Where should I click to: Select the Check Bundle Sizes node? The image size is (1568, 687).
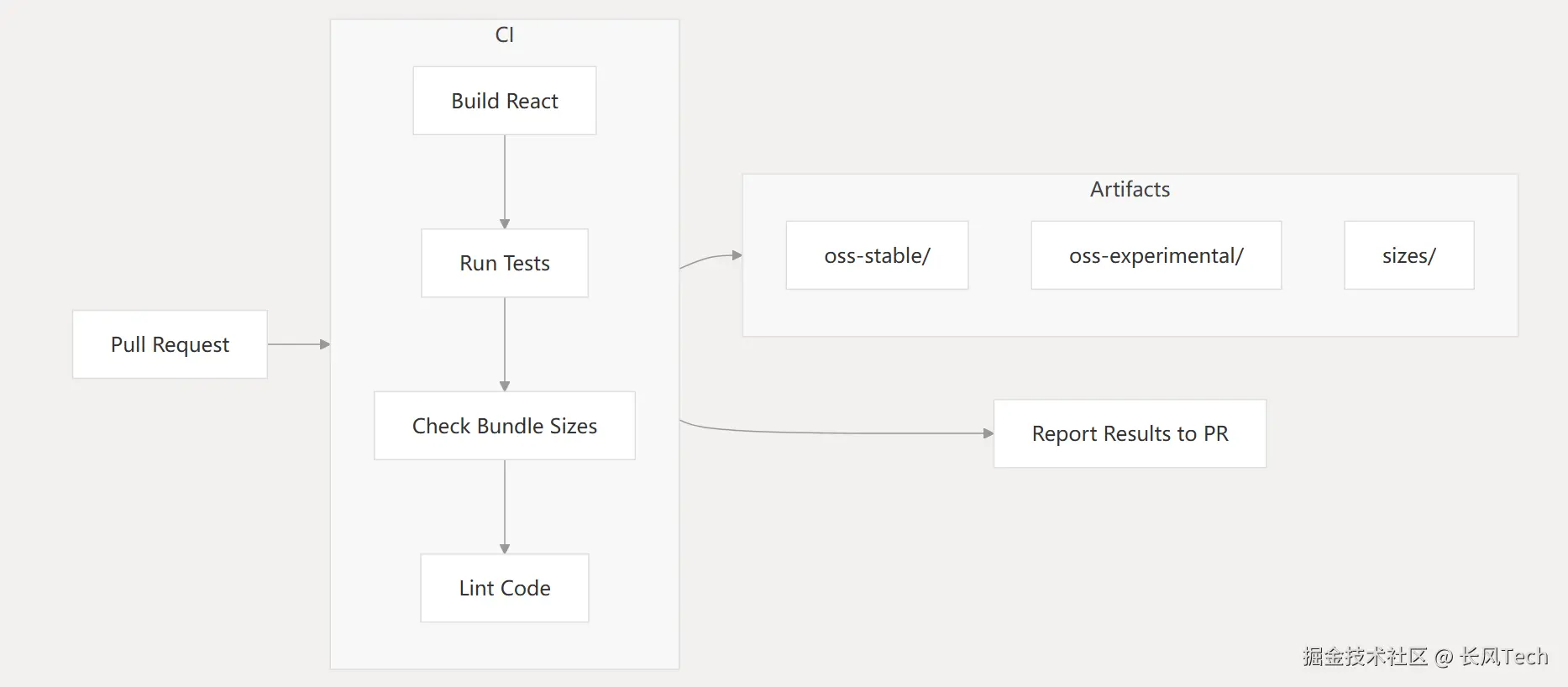coord(505,426)
